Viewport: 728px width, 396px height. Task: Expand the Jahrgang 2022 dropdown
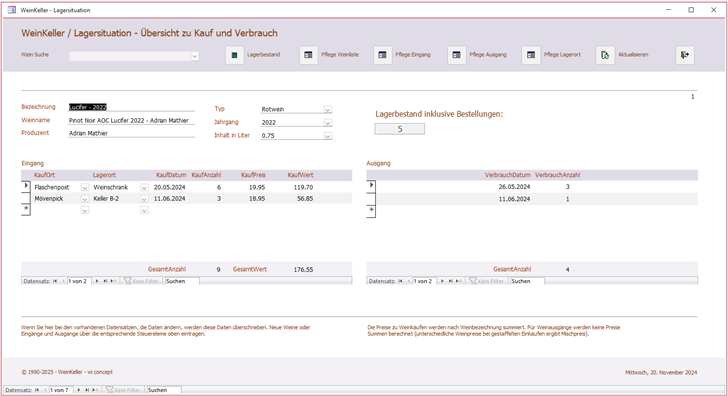click(328, 123)
